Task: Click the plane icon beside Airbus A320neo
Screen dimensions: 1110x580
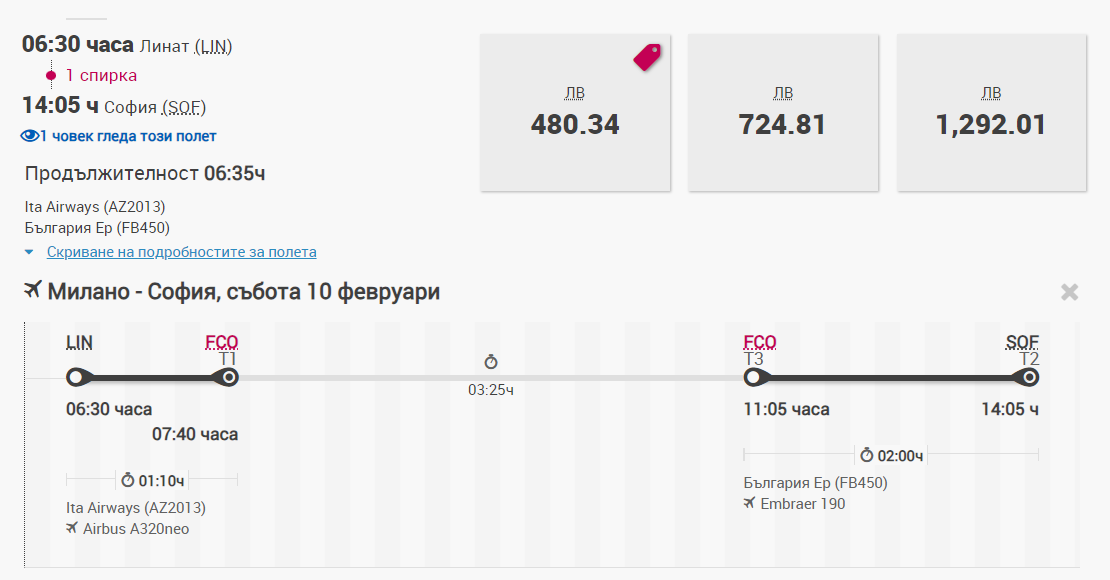Action: click(72, 528)
